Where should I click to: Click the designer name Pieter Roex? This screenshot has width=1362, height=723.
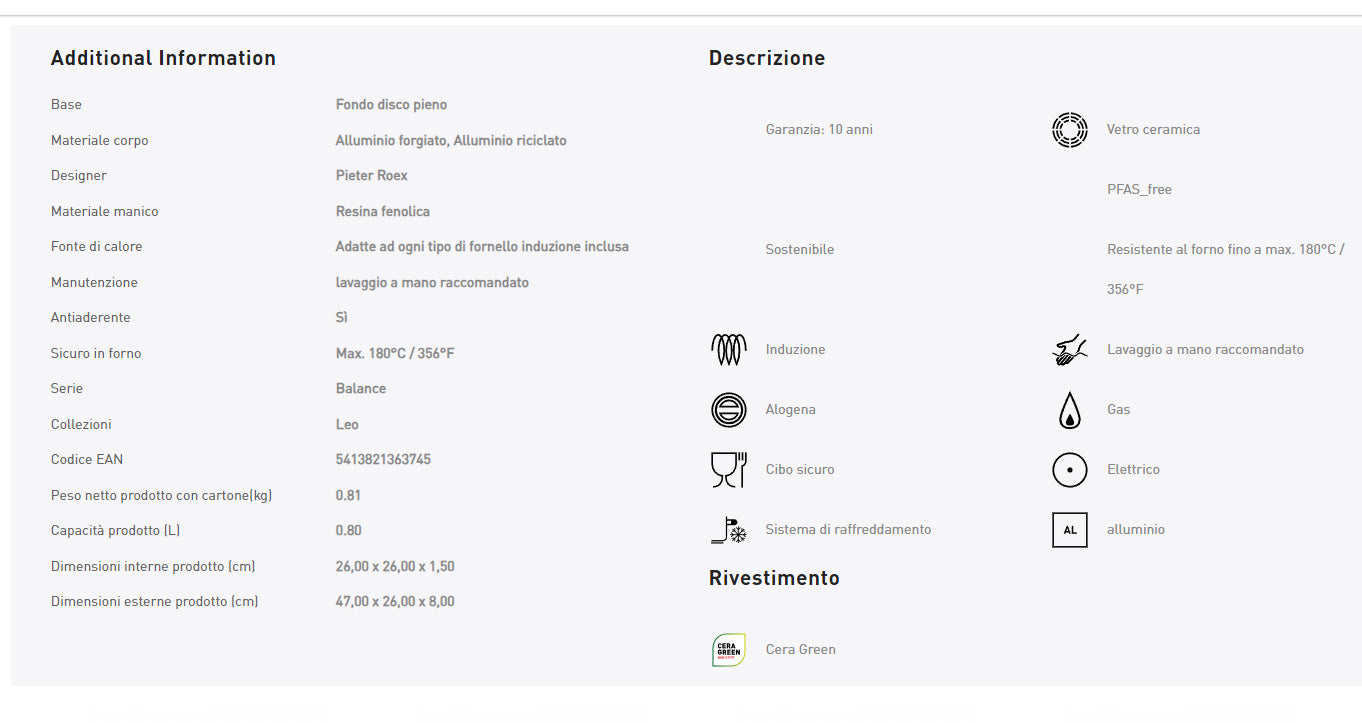371,176
